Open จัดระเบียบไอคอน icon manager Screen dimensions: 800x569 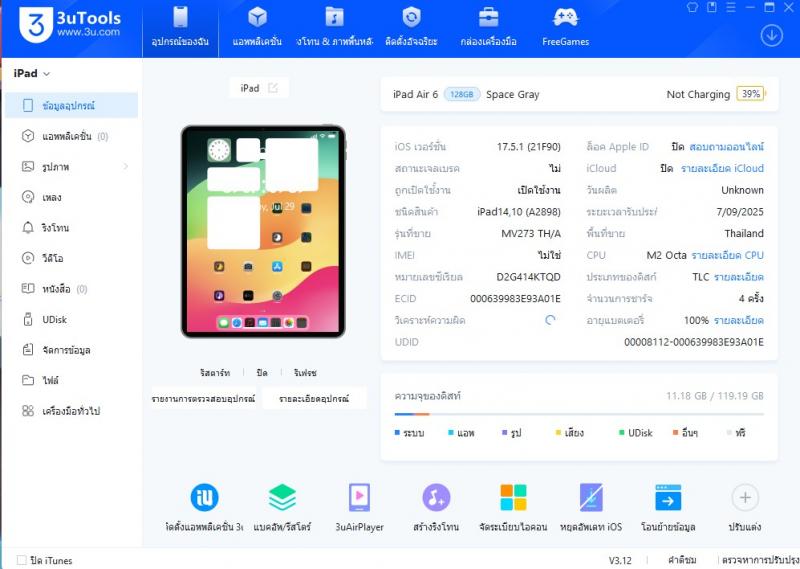point(513,507)
